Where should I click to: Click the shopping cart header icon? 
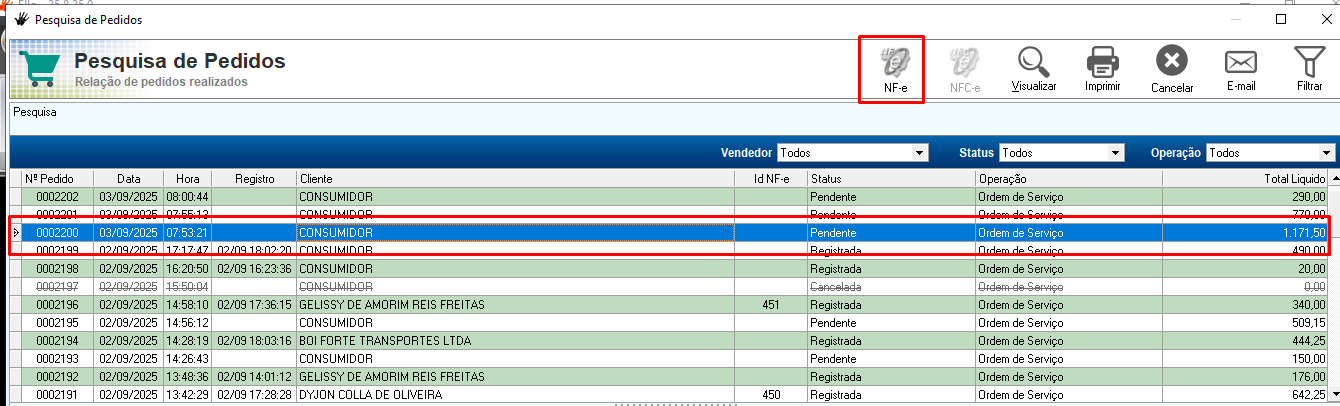(40, 68)
